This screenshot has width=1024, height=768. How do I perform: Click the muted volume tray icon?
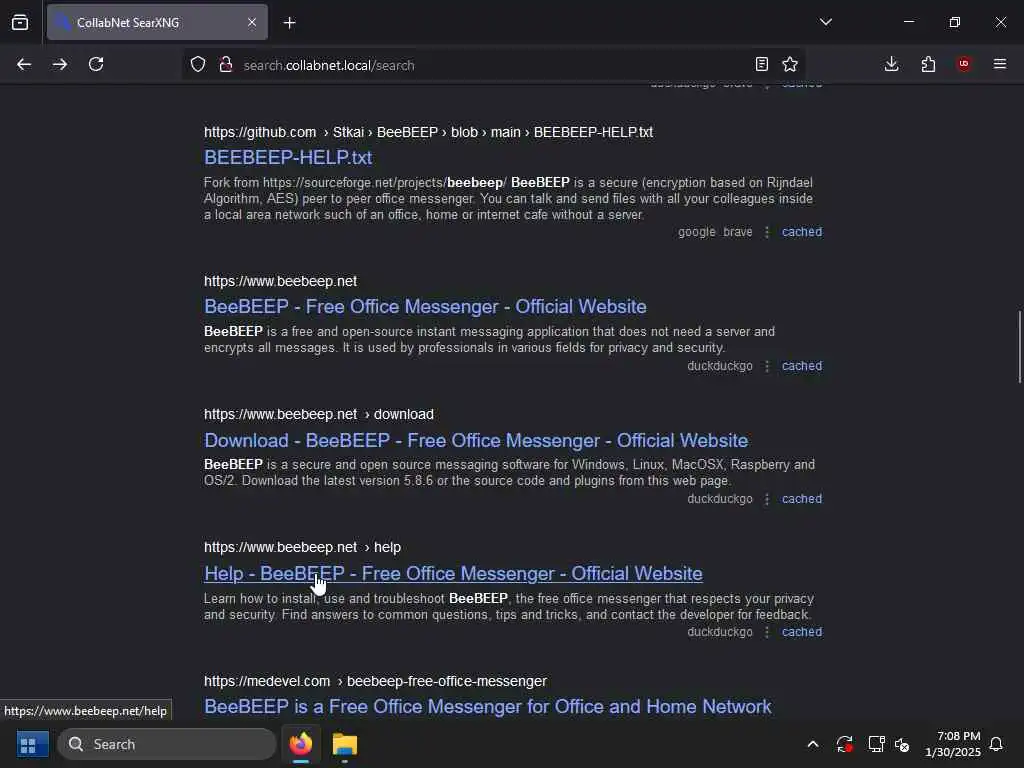(x=902, y=744)
